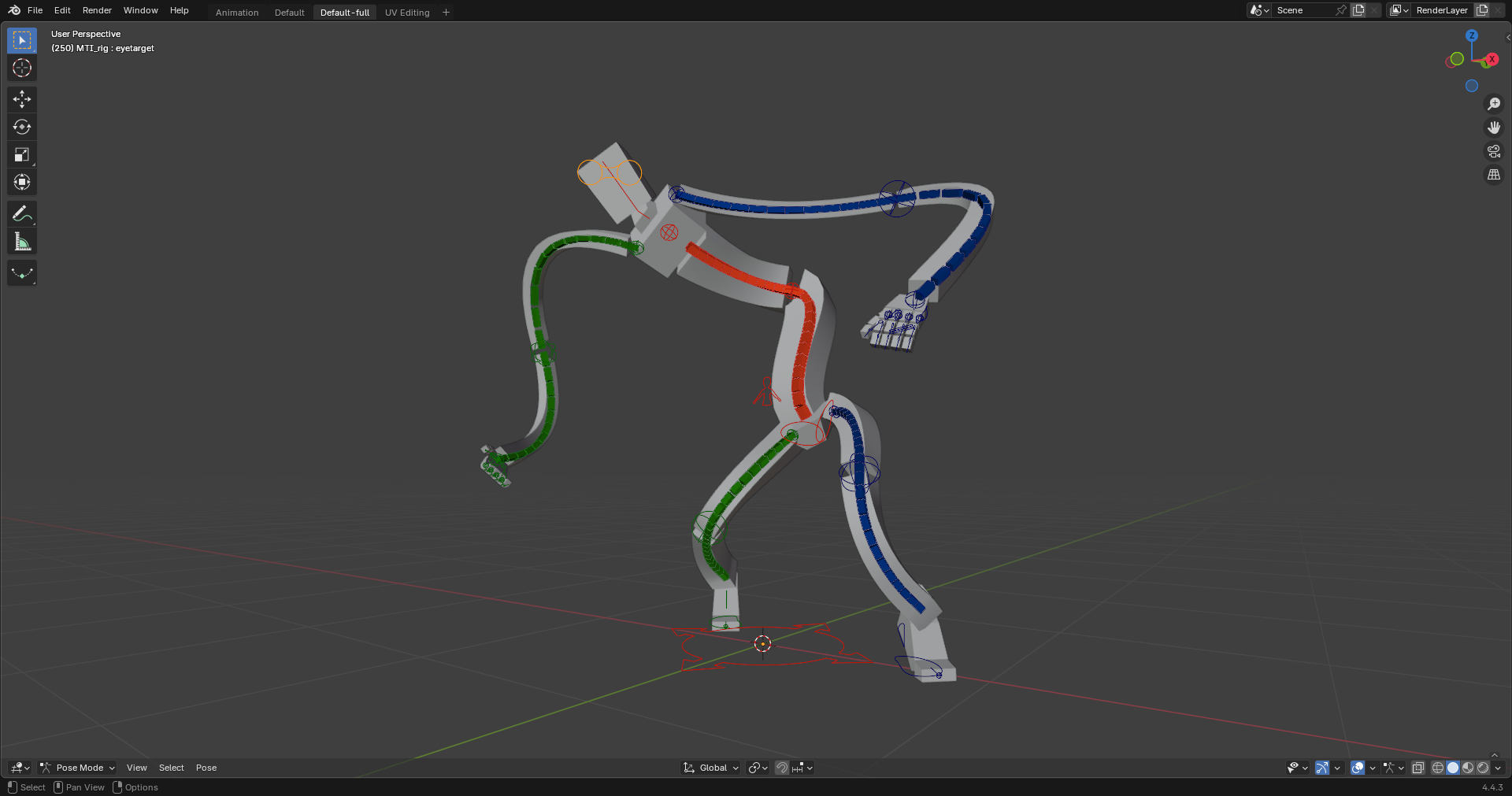Select the Rotate tool
Screen dimensions: 1512x796
point(21,126)
